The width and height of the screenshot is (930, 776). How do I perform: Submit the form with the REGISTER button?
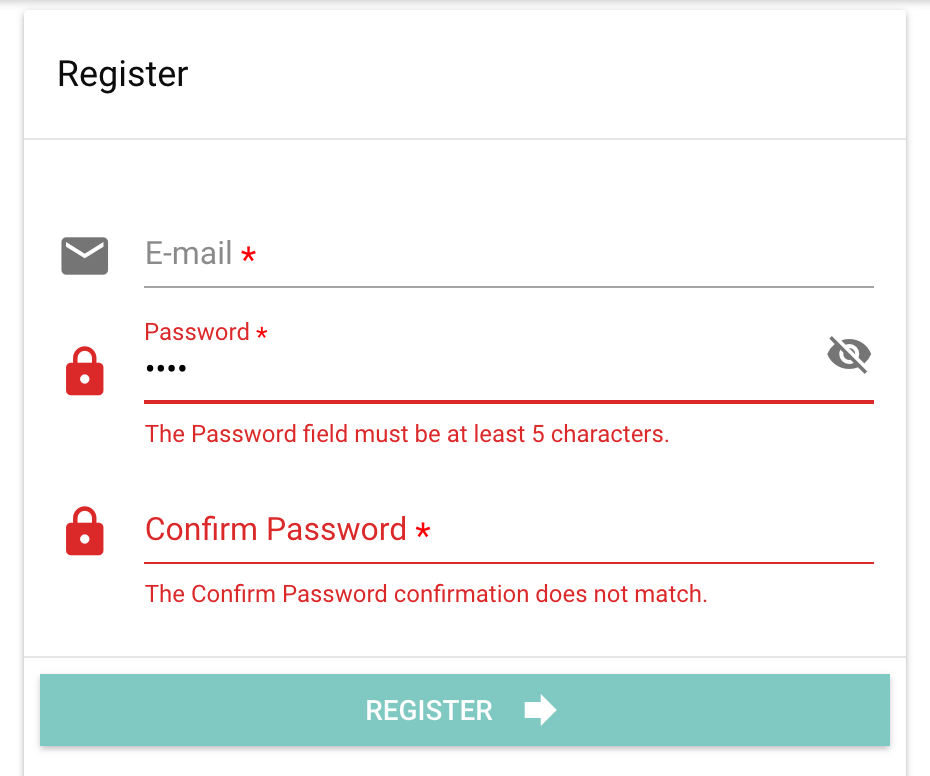point(464,711)
